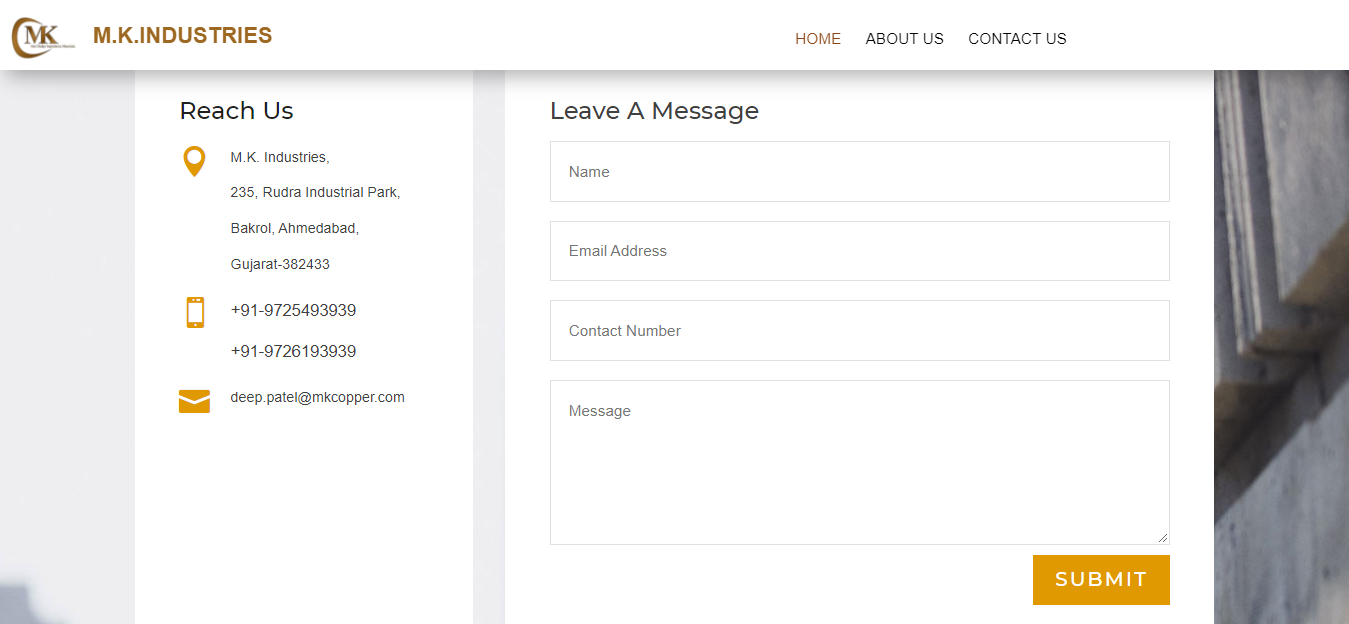Click phone number +91-9726193939
This screenshot has width=1349, height=624.
[293, 352]
